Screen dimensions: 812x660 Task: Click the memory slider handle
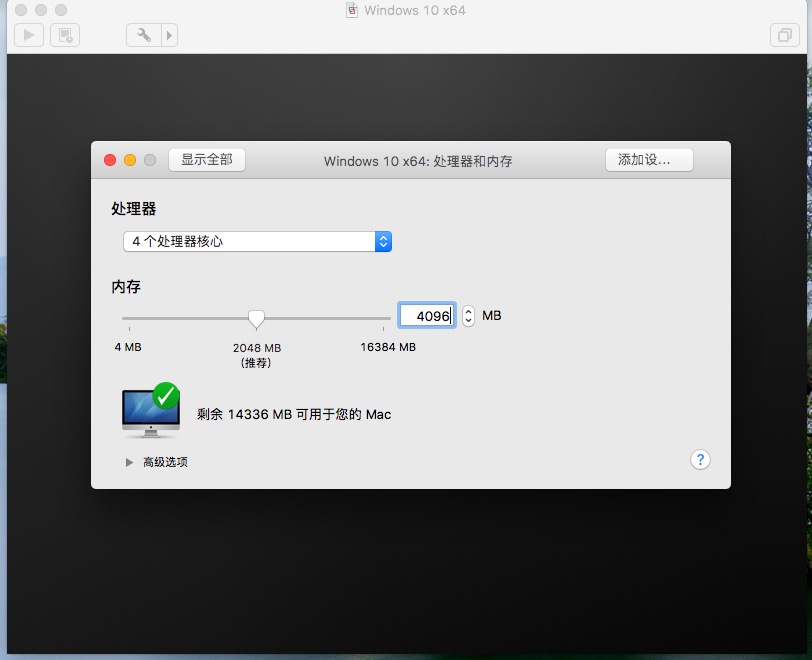click(x=256, y=317)
